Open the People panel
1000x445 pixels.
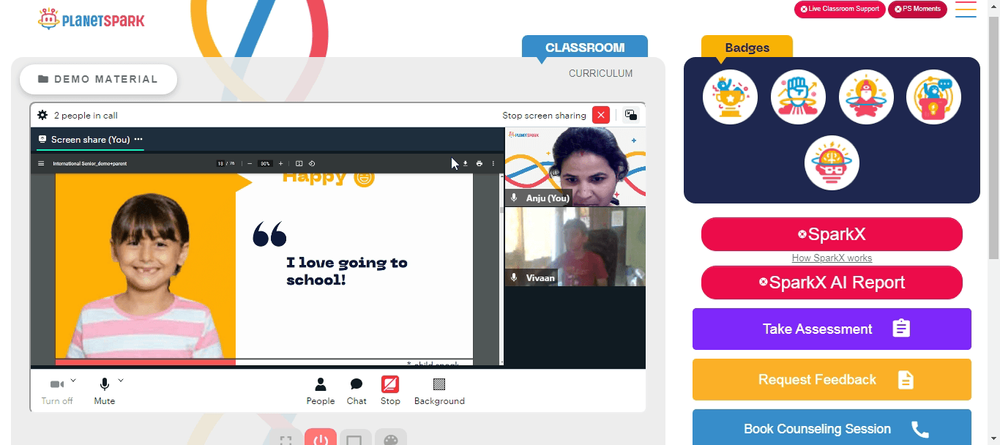point(320,391)
